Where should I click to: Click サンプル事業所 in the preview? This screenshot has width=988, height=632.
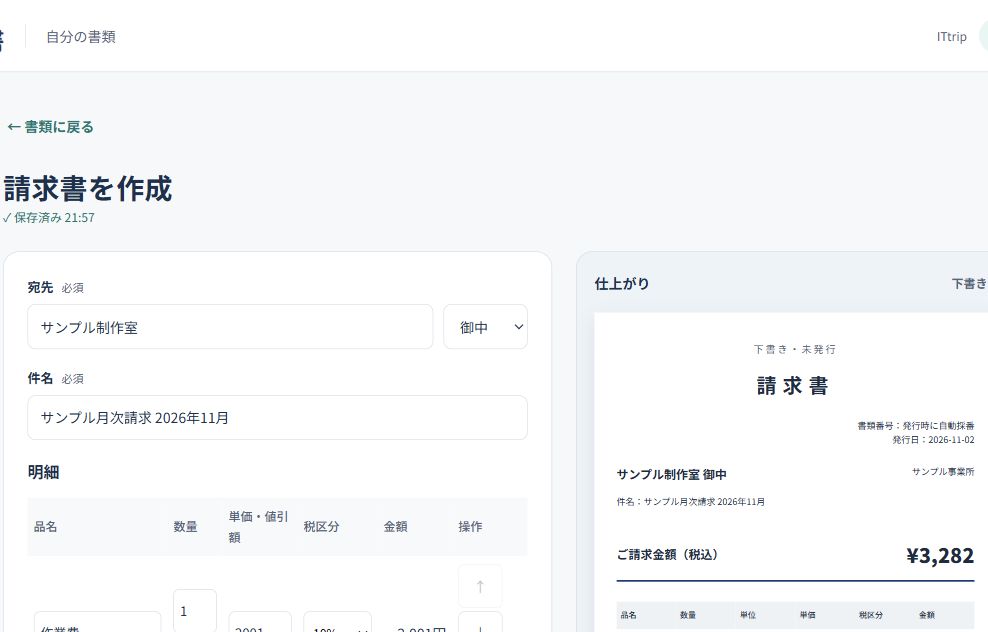[943, 472]
